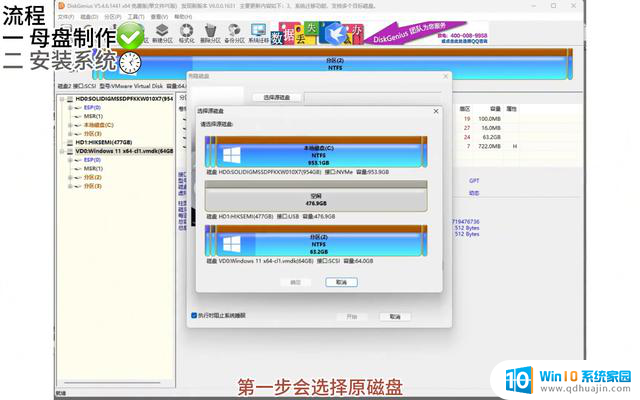The width and height of the screenshot is (640, 400).
Task: Click 取消 at the bottom of the clone dialog
Action: tap(395, 317)
